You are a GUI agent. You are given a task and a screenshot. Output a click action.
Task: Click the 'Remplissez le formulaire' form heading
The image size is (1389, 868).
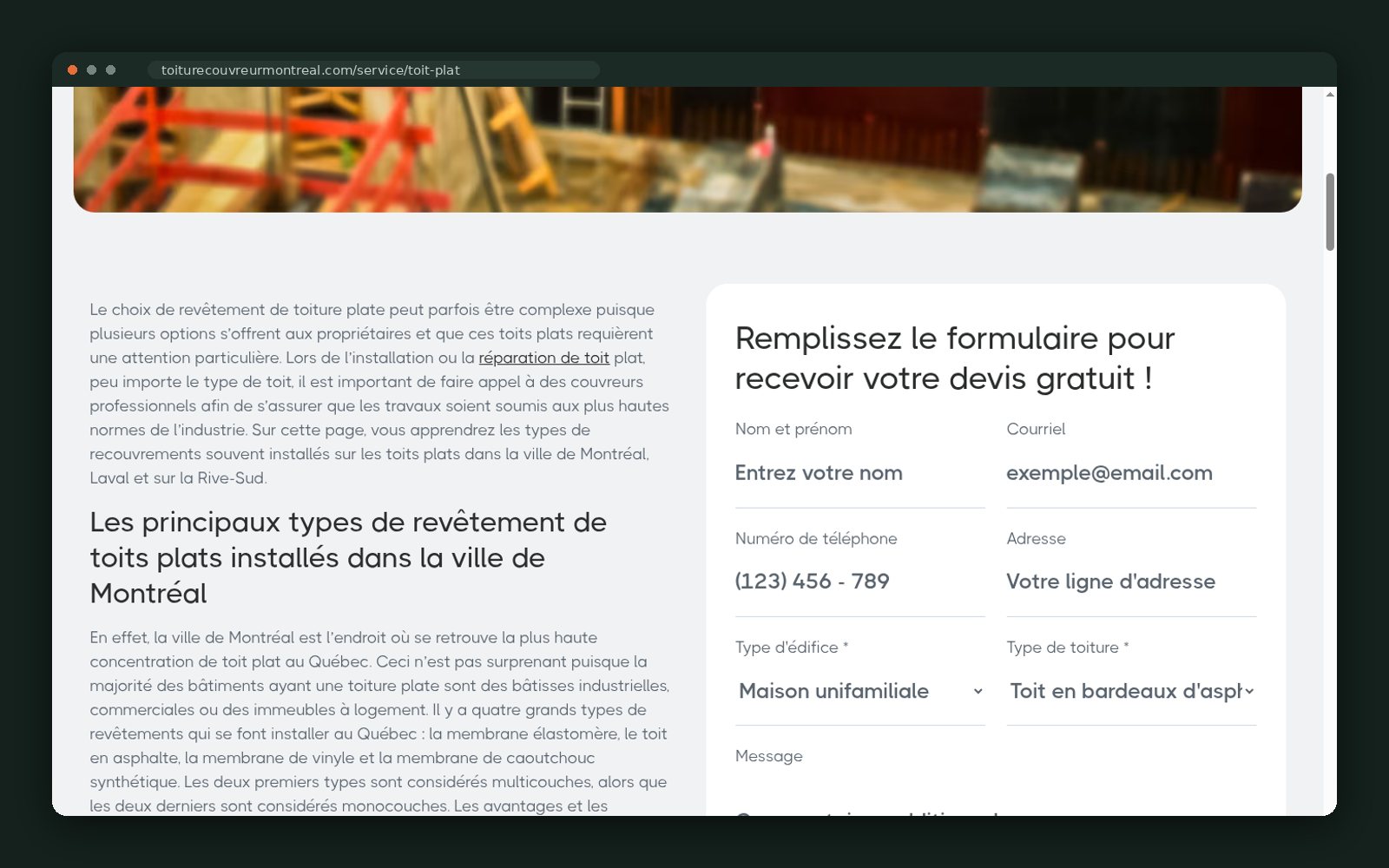954,358
